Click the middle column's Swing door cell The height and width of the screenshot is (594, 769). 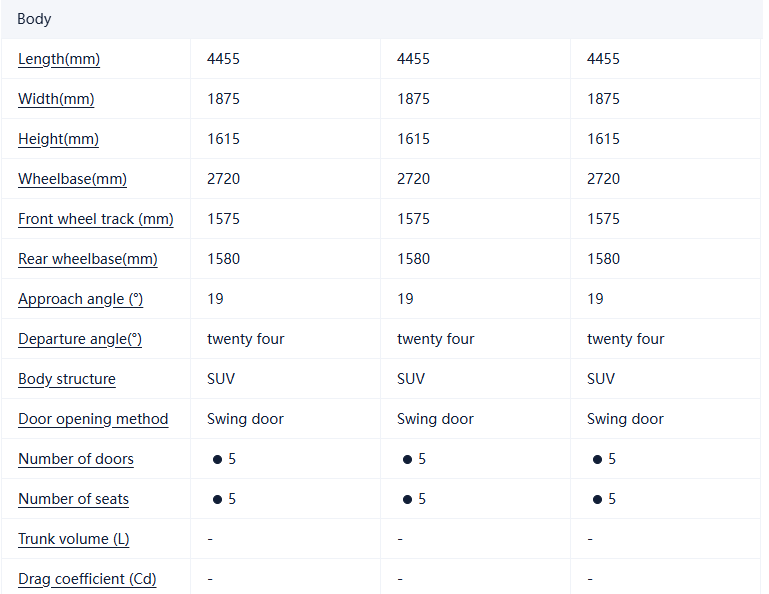coord(435,419)
